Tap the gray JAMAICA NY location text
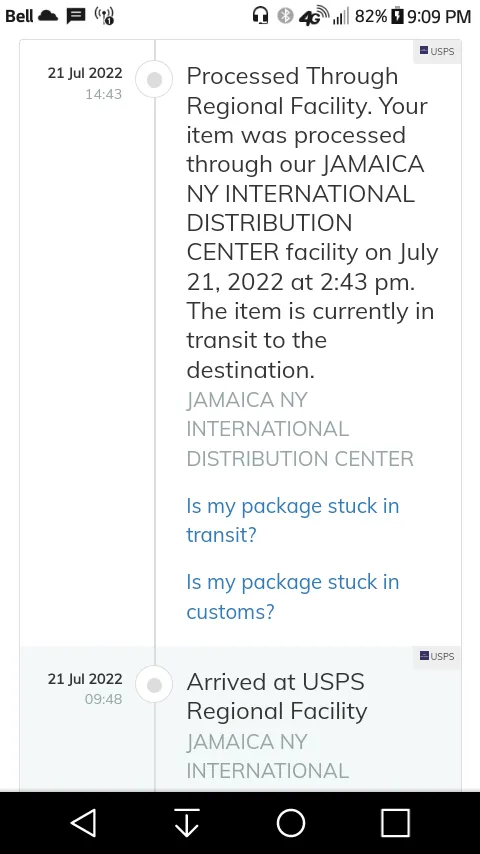480x854 pixels. 300,429
